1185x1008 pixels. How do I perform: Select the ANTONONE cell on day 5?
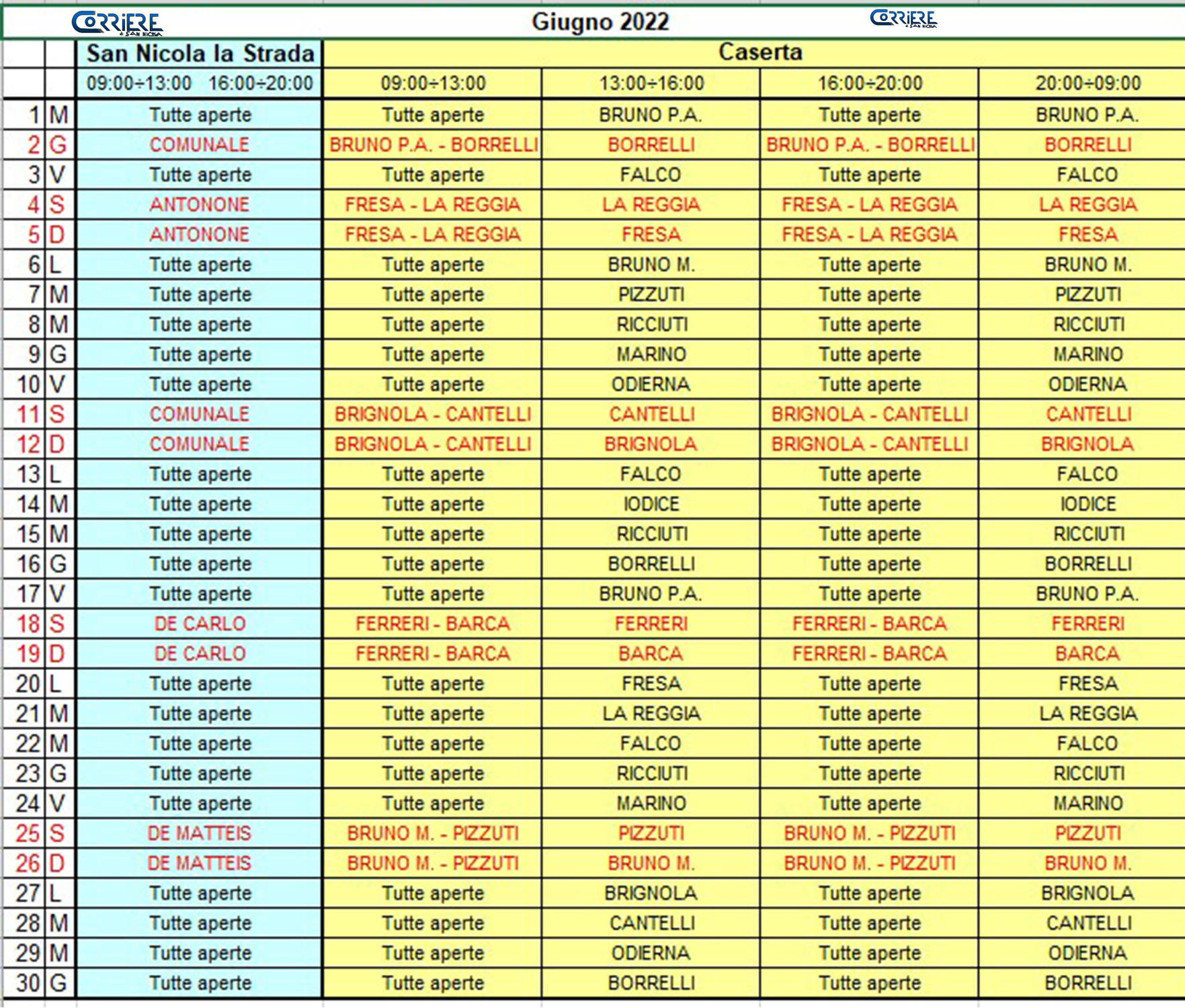coord(200,235)
